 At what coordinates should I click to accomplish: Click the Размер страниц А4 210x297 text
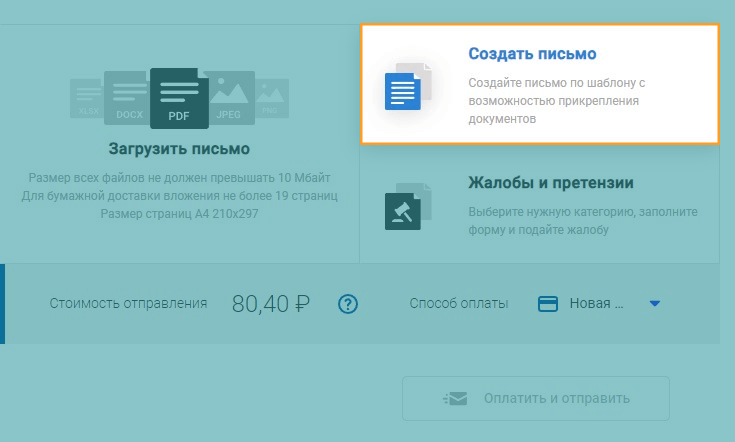tap(179, 214)
